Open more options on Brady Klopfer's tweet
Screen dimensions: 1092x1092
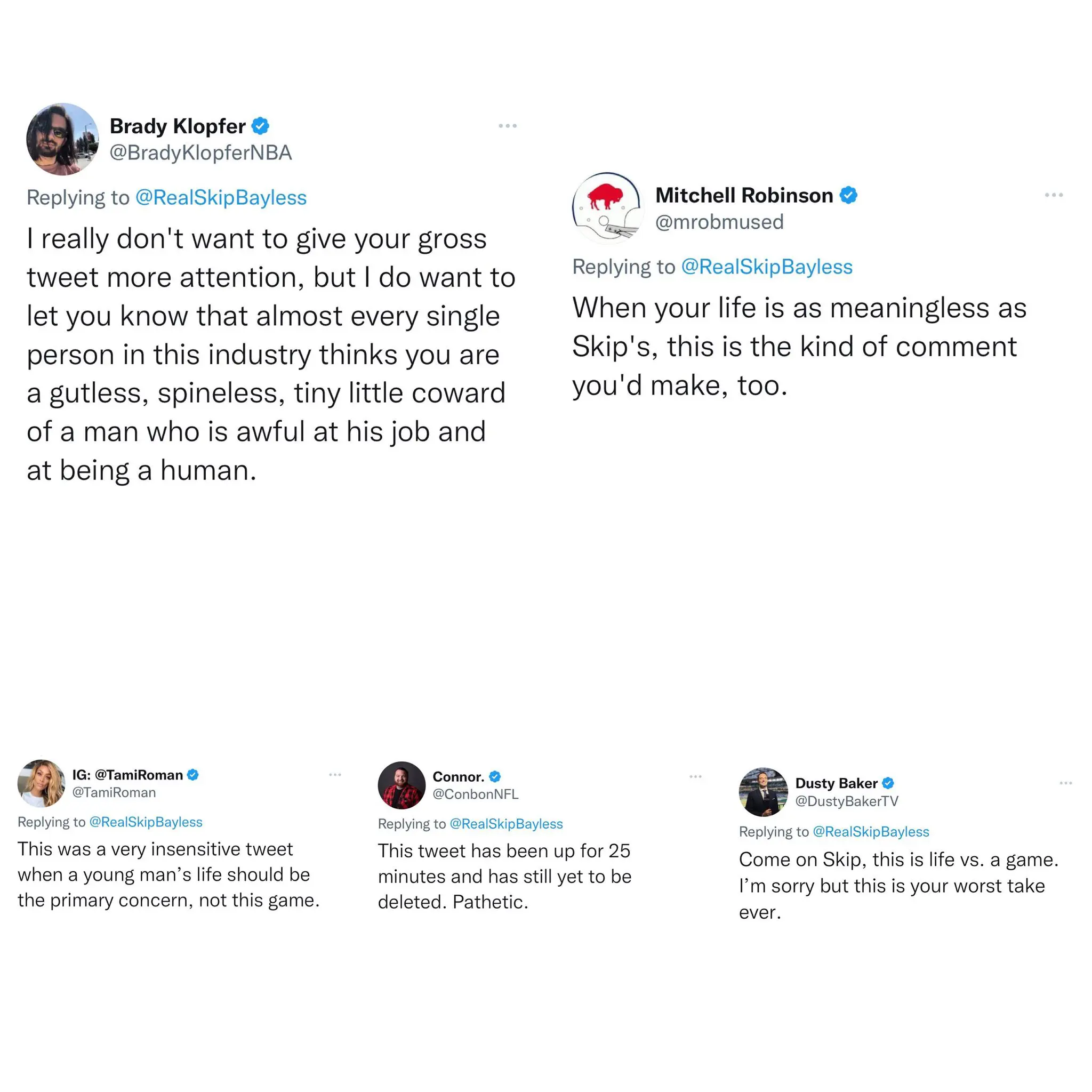click(507, 126)
